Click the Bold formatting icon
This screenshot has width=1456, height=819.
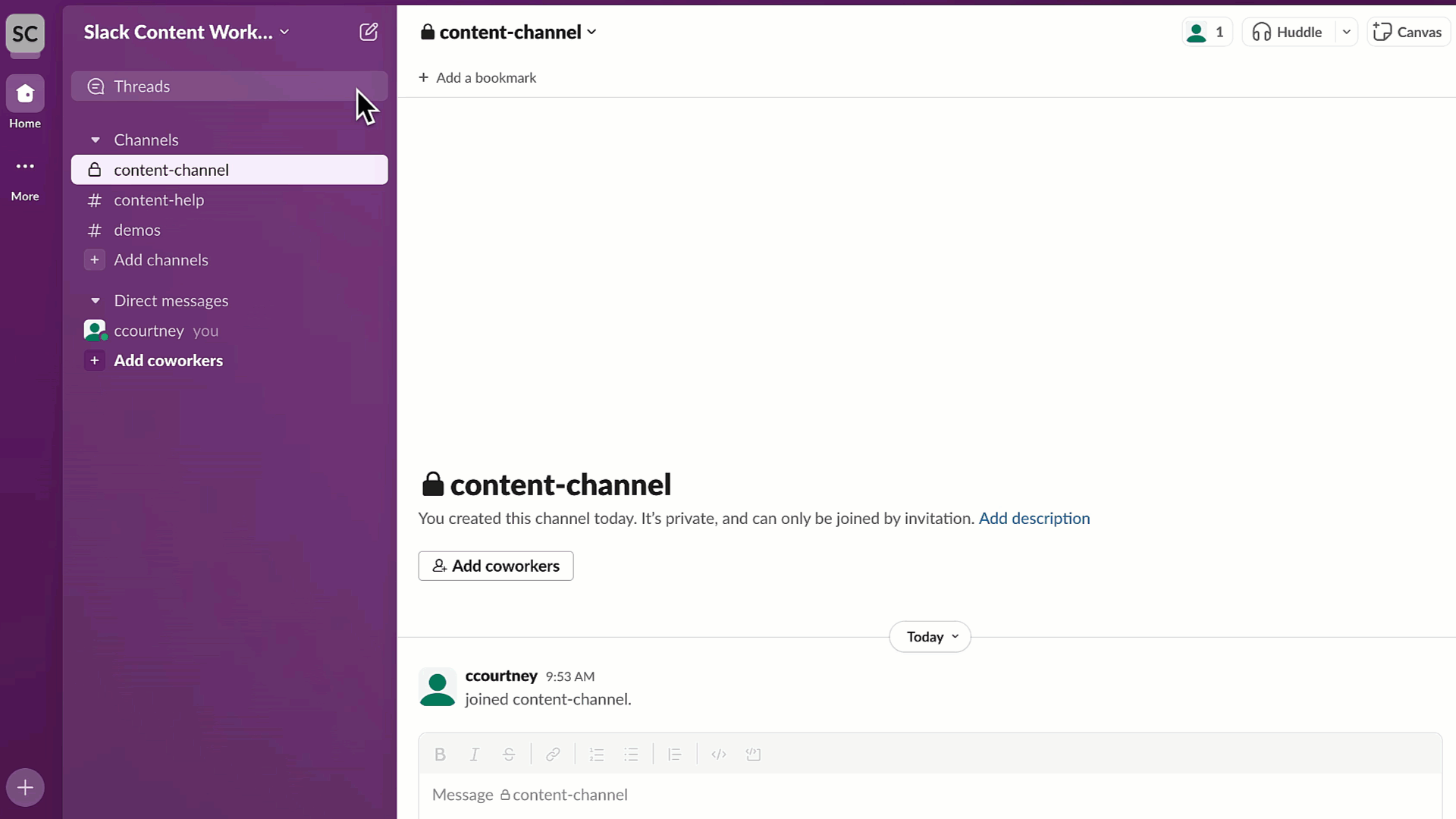[439, 754]
